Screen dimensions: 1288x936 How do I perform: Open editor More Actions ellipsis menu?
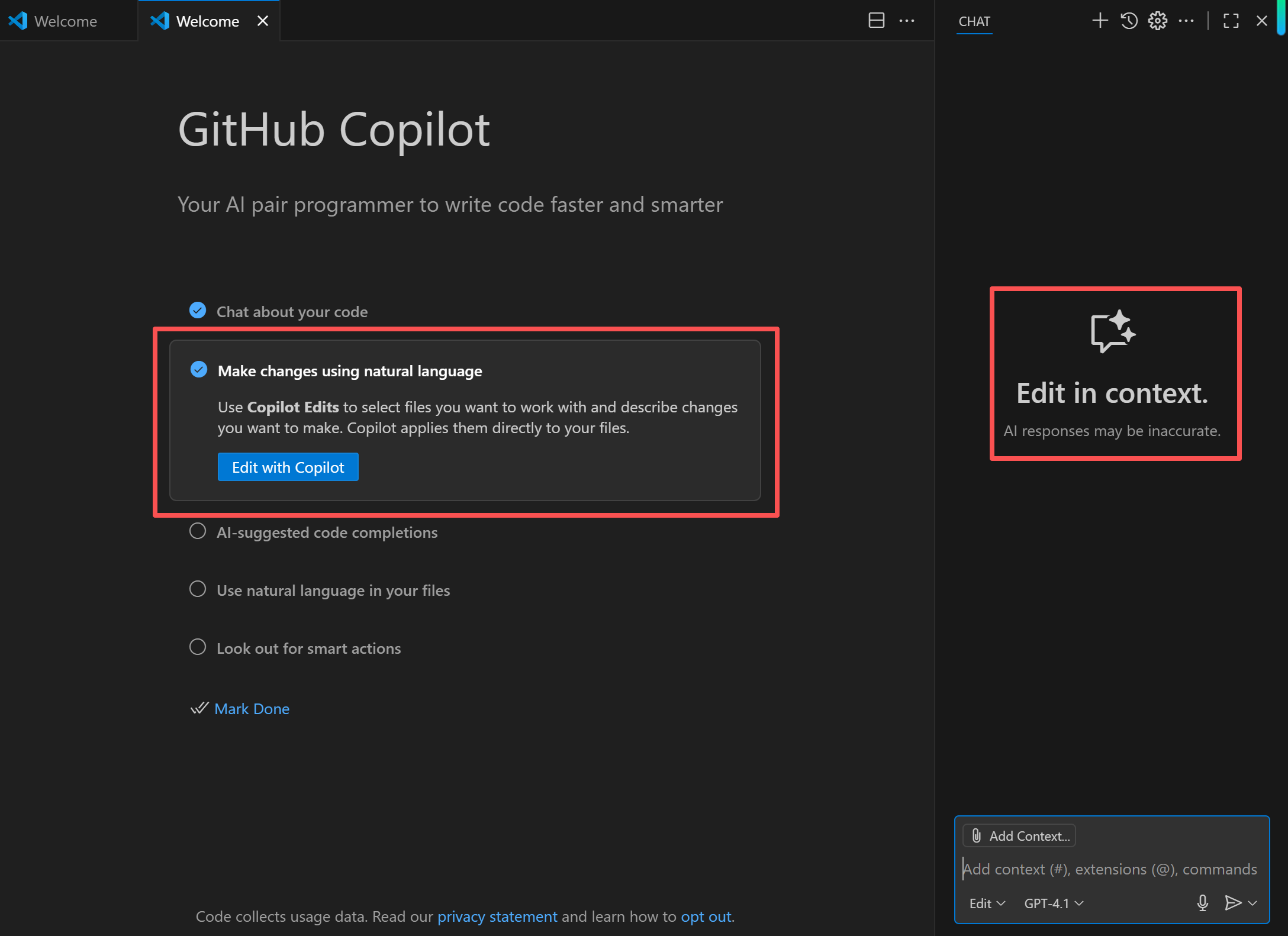(907, 21)
